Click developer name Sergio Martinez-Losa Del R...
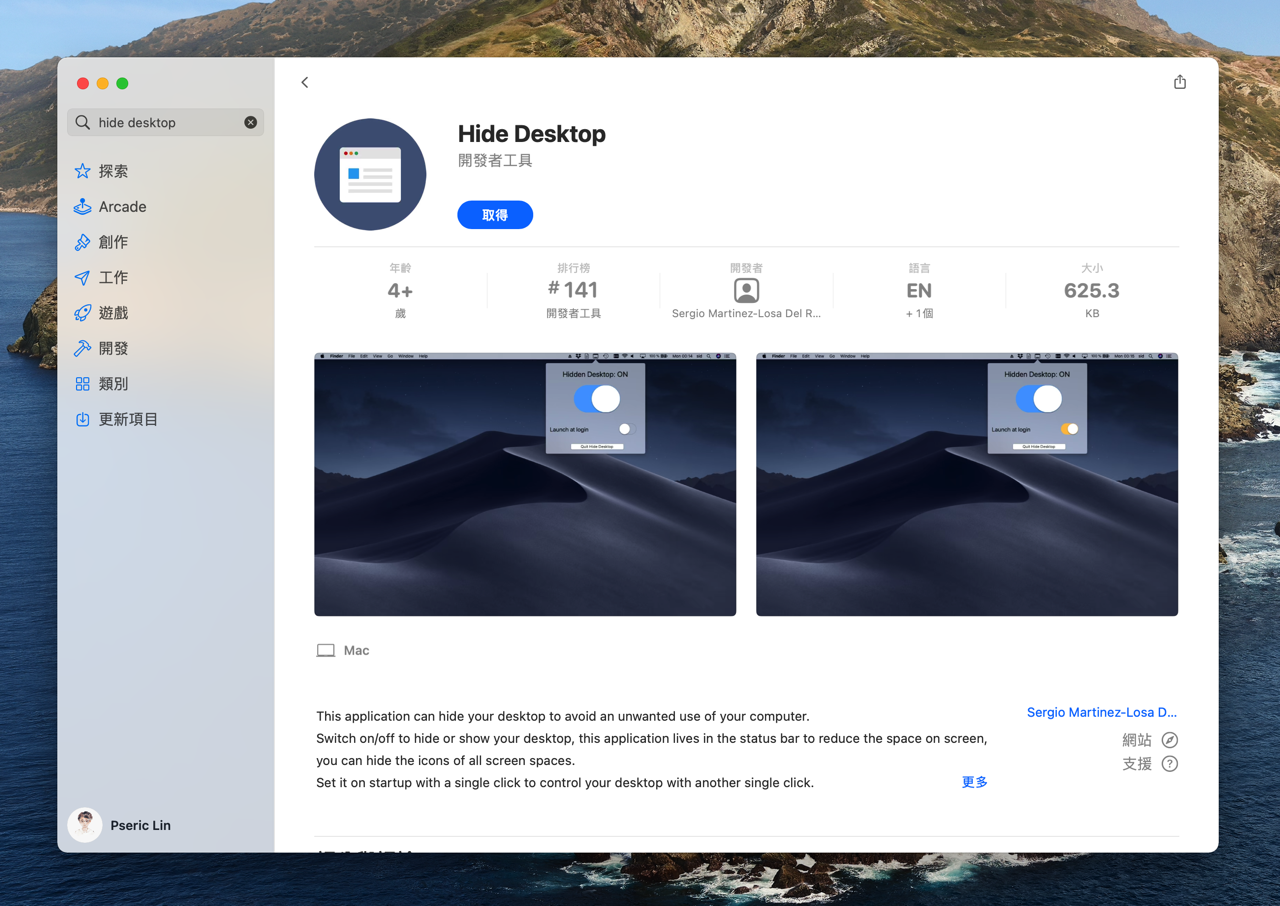The width and height of the screenshot is (1280, 906). [746, 314]
